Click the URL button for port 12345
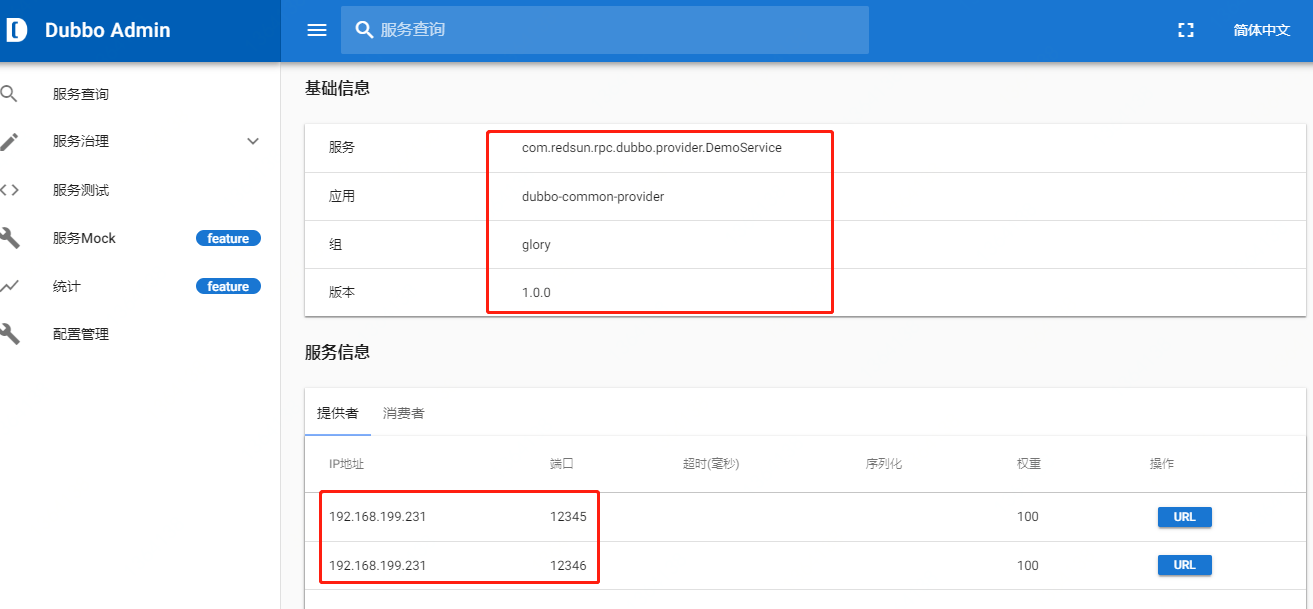The image size is (1313, 609). tap(1184, 517)
